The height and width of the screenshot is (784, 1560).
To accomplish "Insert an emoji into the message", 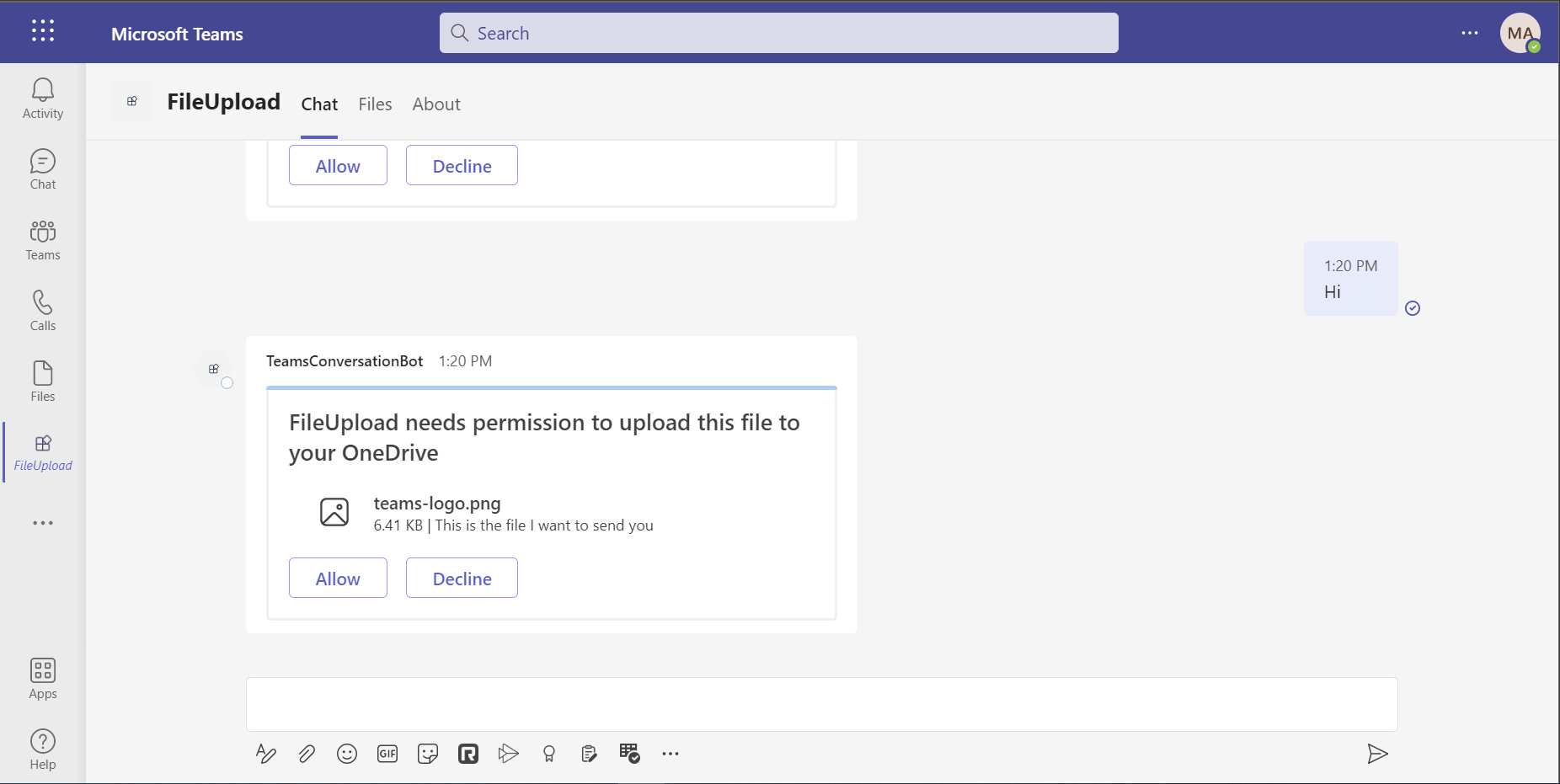I will pyautogui.click(x=346, y=753).
